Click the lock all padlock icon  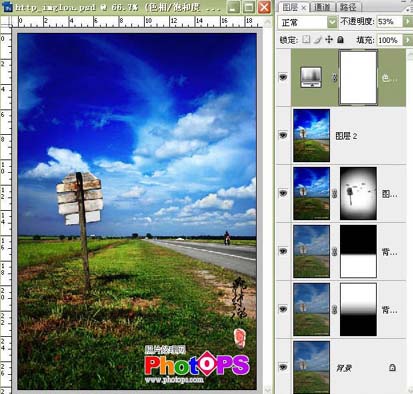tap(340, 40)
